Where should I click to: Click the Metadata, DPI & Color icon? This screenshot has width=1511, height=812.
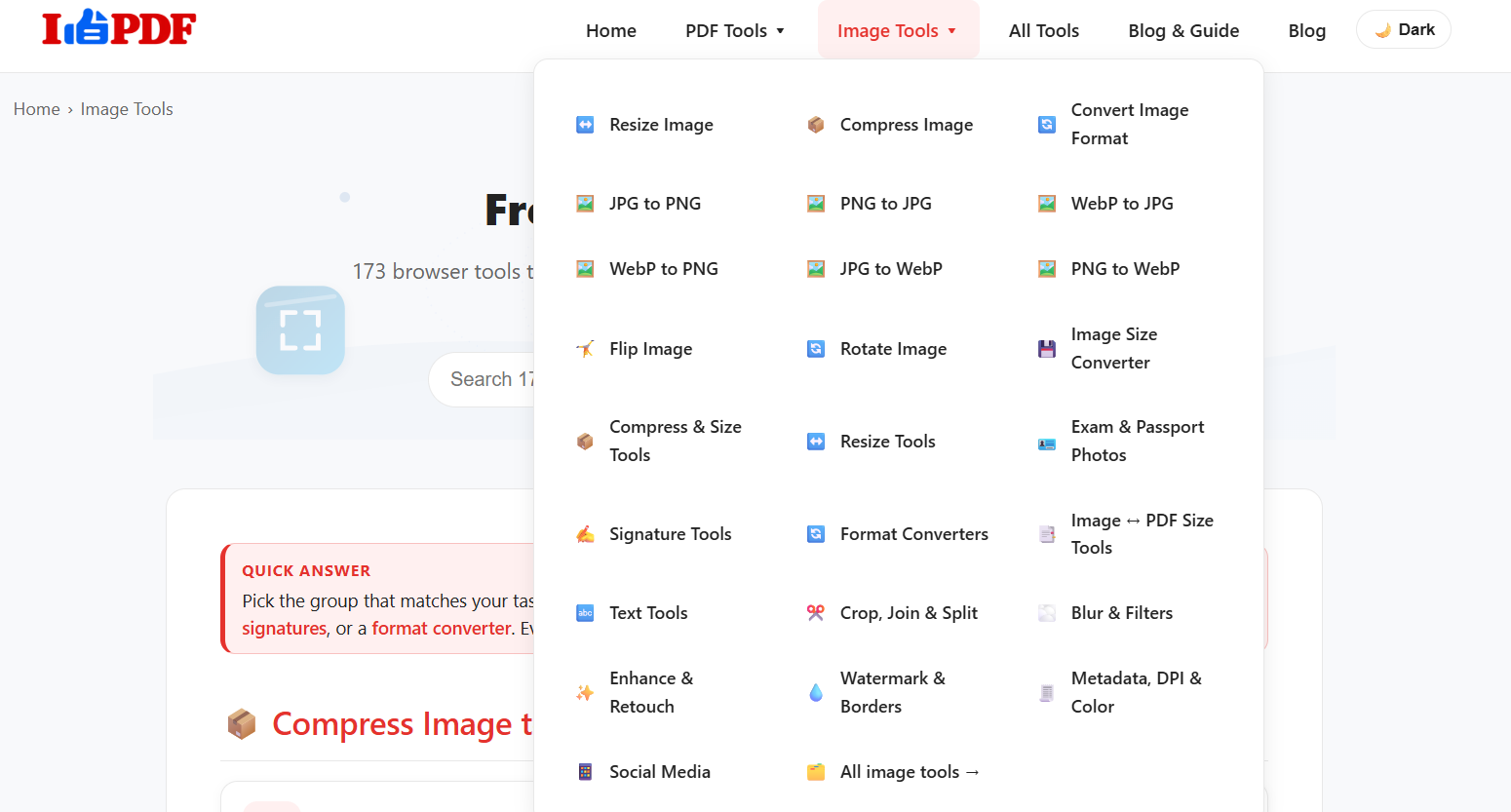(x=1047, y=693)
